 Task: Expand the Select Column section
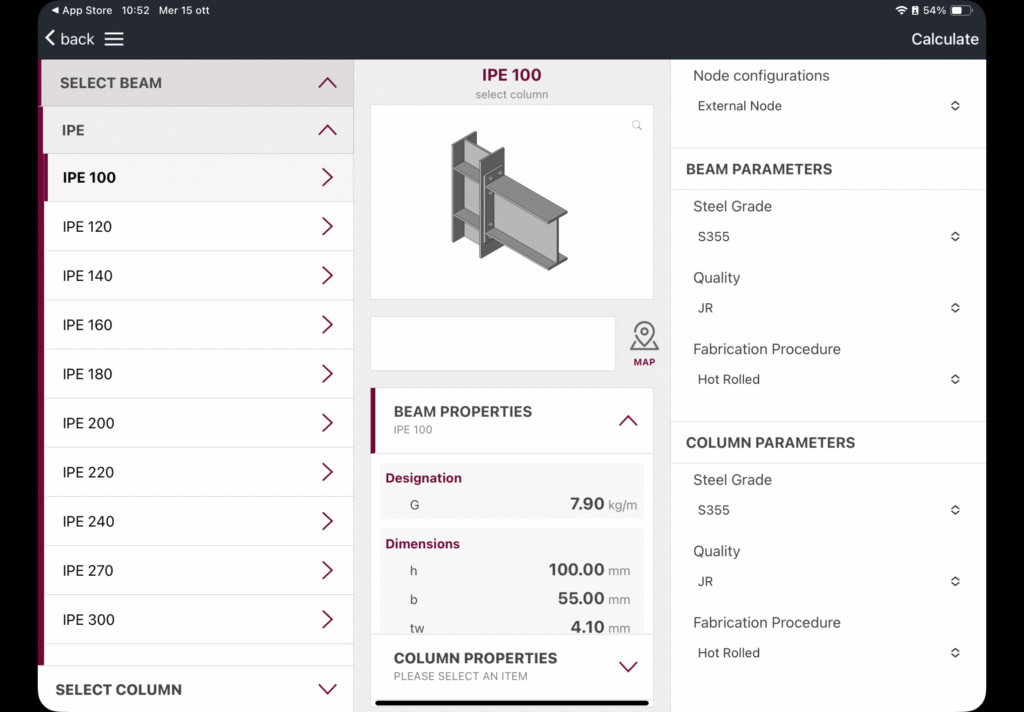tap(327, 689)
